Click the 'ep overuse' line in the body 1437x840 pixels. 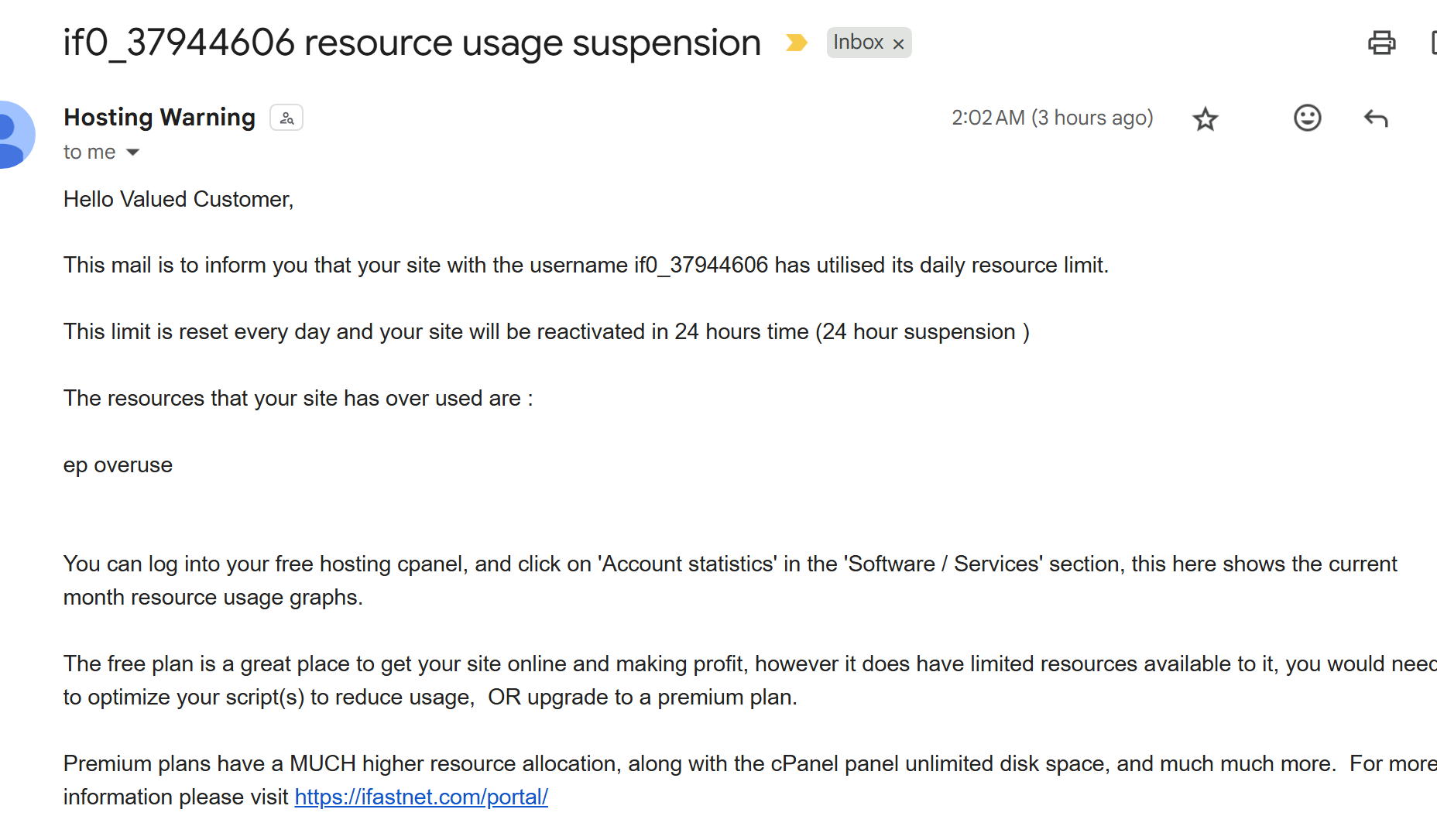[x=118, y=465]
